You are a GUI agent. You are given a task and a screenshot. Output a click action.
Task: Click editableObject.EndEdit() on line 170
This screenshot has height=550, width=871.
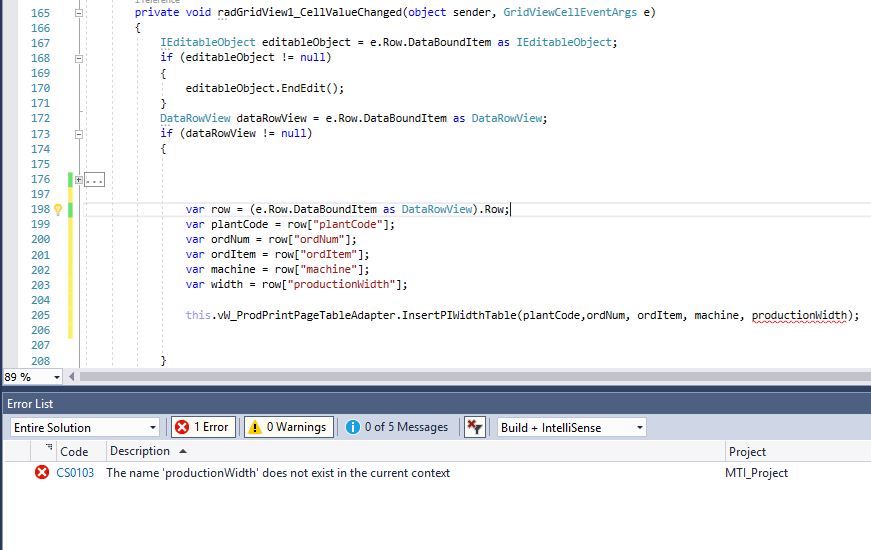click(x=264, y=88)
